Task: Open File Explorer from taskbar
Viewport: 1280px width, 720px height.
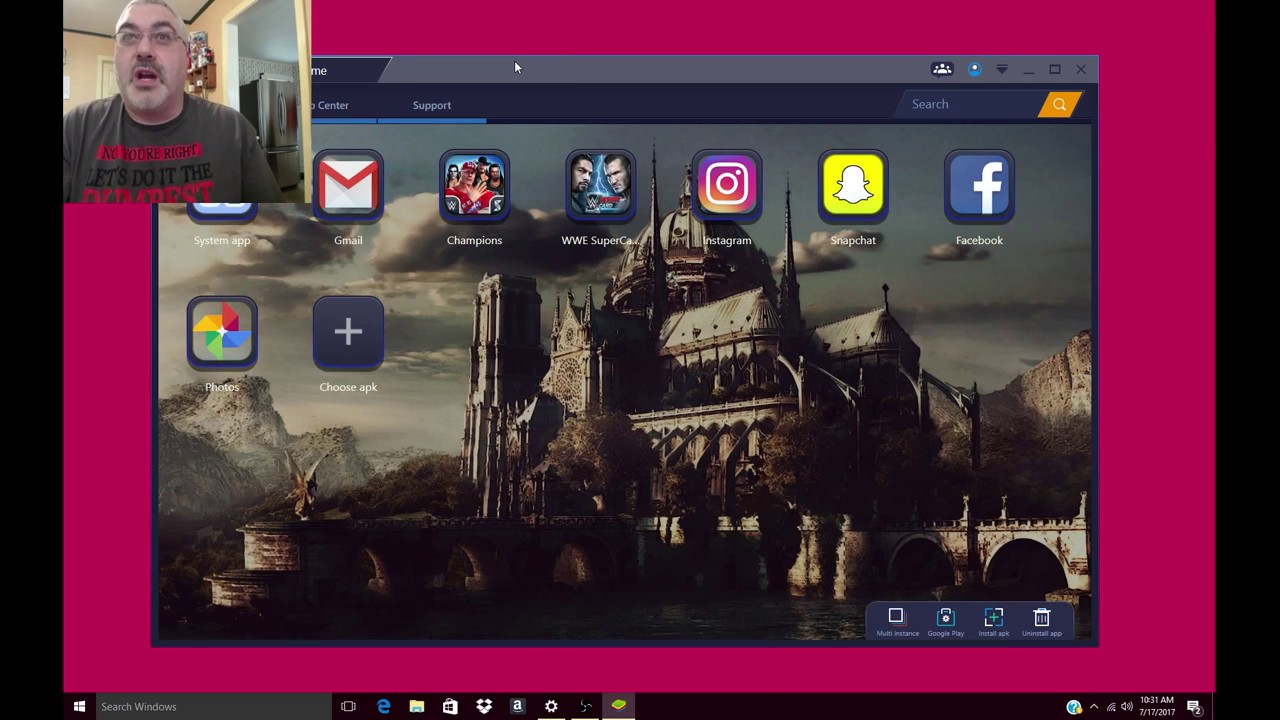Action: [417, 706]
